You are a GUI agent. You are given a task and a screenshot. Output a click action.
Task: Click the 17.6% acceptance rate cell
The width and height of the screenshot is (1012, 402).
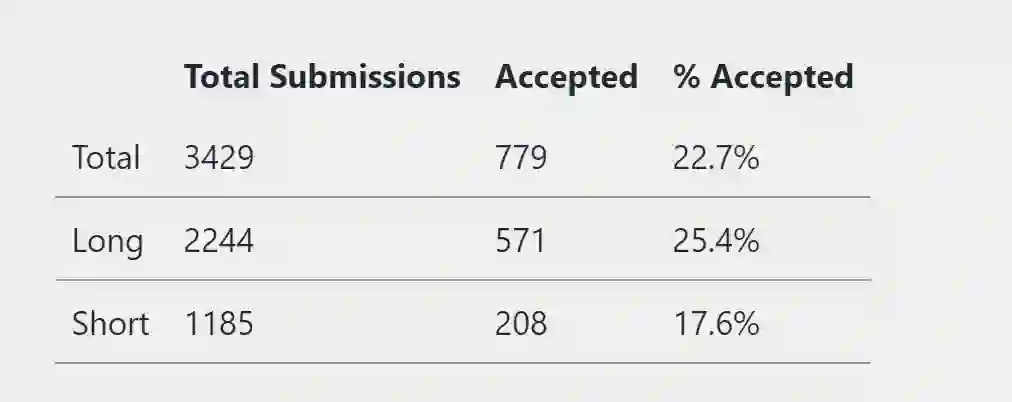716,324
